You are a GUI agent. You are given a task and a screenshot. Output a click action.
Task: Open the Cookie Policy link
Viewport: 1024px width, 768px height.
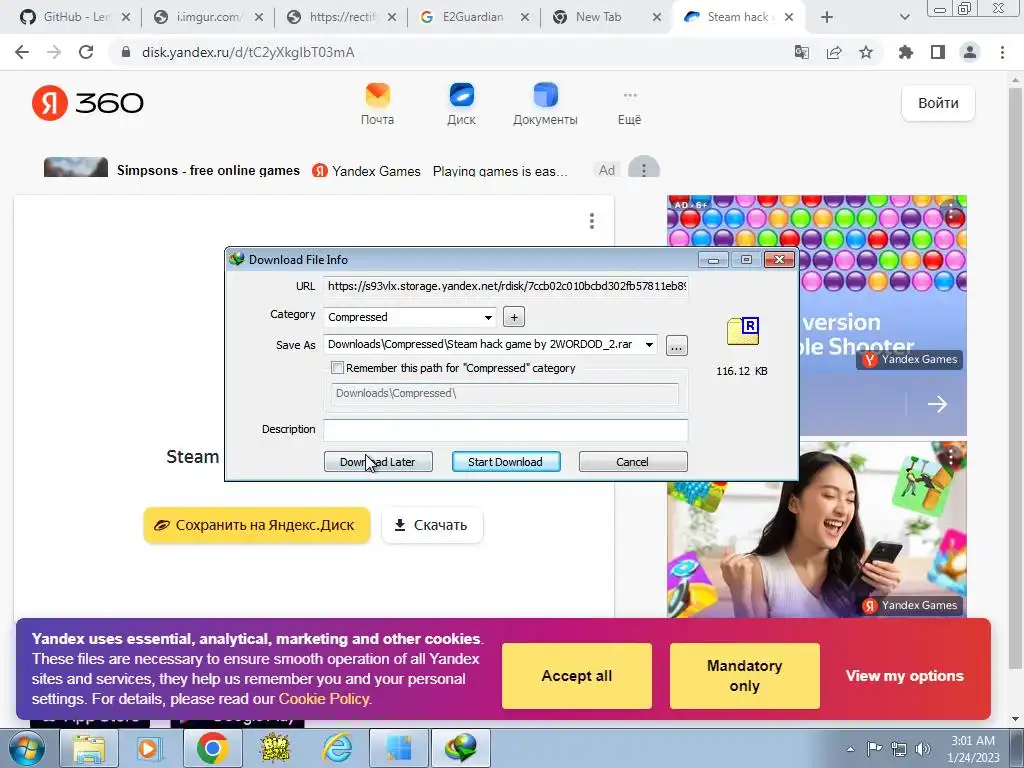[x=324, y=699]
